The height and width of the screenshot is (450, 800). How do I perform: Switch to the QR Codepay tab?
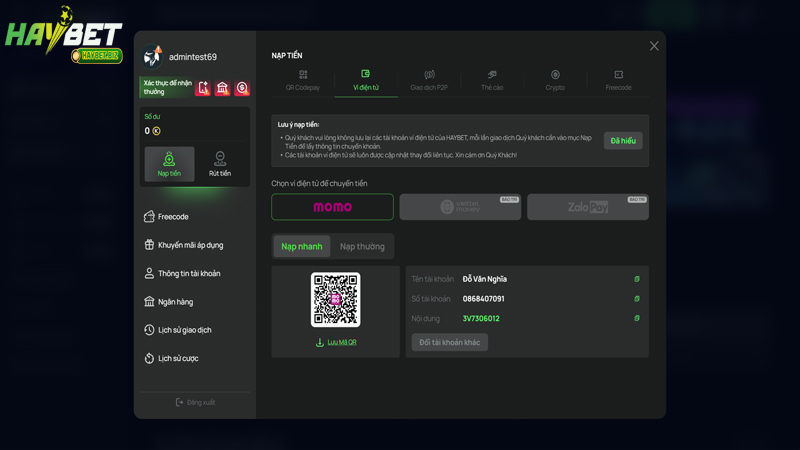pyautogui.click(x=303, y=80)
